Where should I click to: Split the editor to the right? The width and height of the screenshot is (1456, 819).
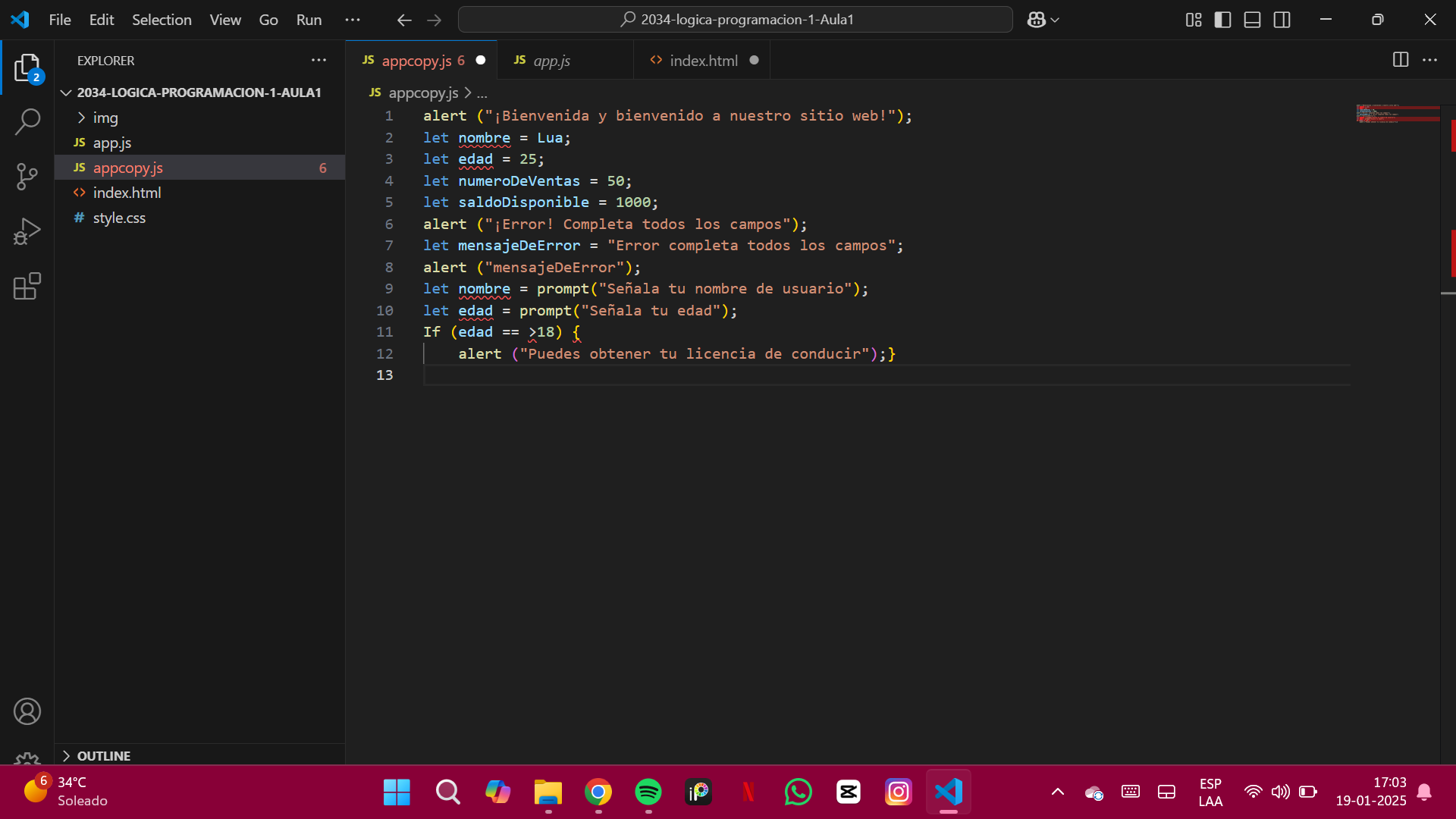(1401, 60)
